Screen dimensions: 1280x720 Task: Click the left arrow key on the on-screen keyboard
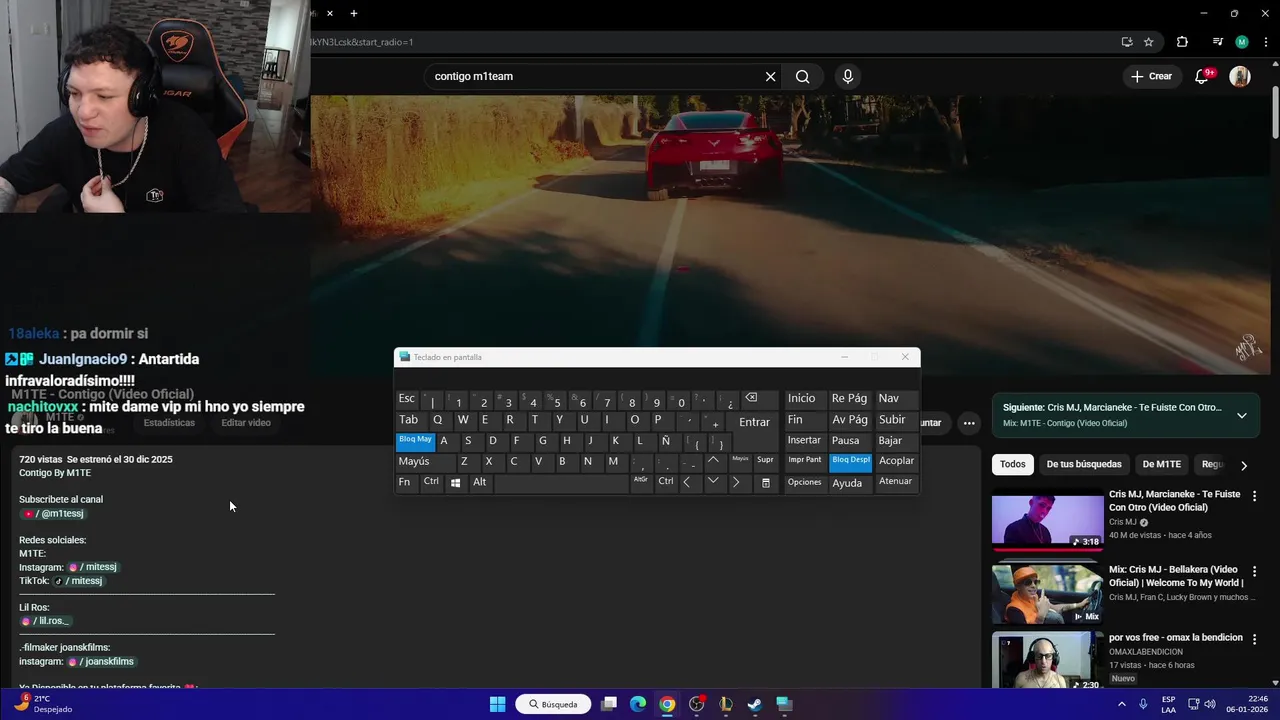coord(687,482)
